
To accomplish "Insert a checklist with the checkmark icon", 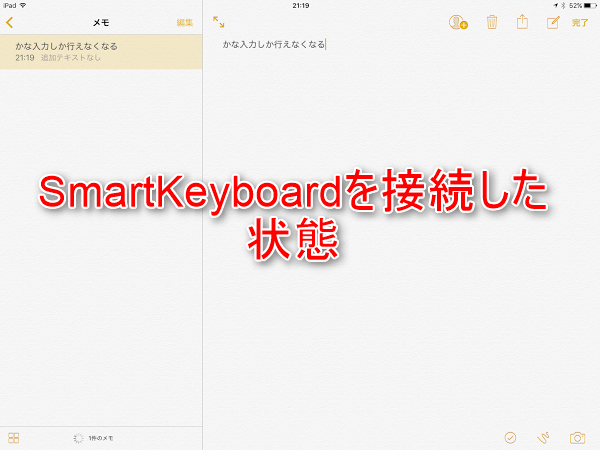I will coord(510,438).
